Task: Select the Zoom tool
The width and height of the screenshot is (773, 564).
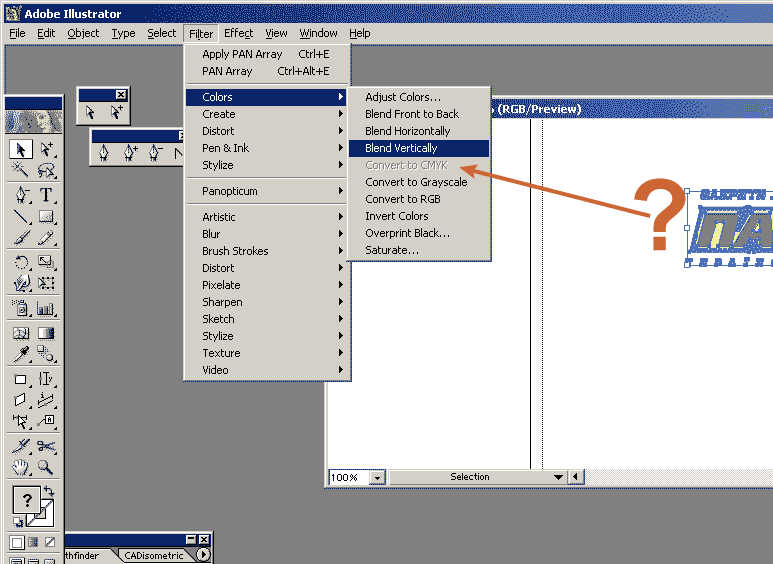Action: (x=46, y=467)
